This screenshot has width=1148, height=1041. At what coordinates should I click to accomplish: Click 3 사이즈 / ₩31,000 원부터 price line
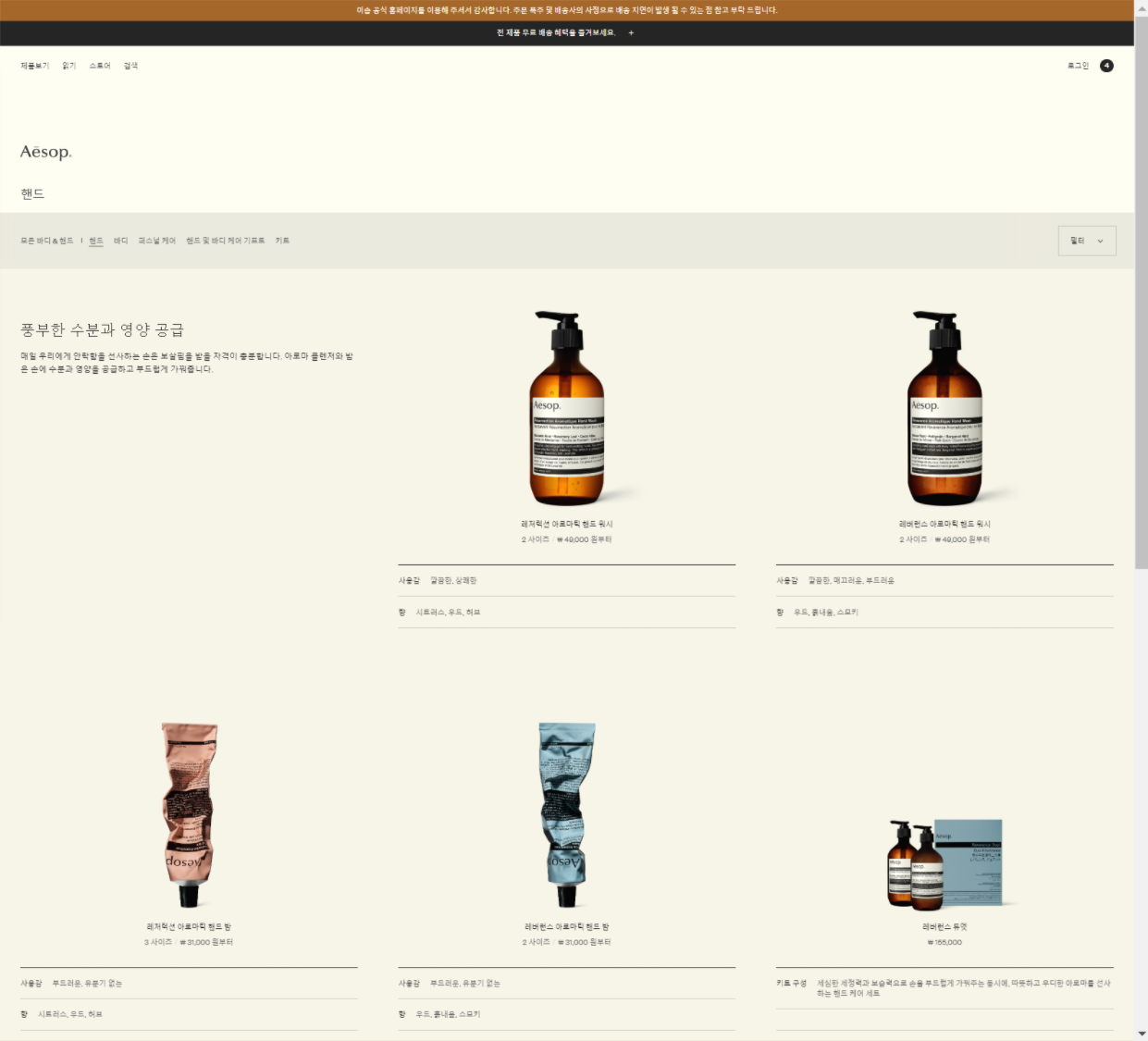click(189, 942)
